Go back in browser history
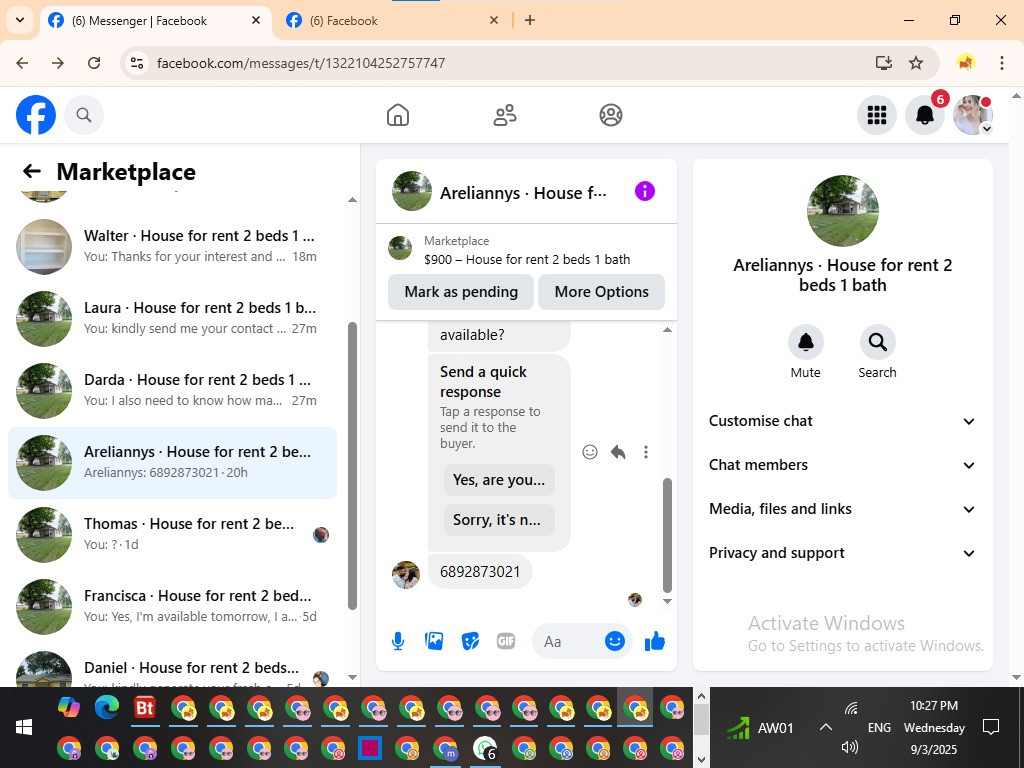 click(x=22, y=63)
